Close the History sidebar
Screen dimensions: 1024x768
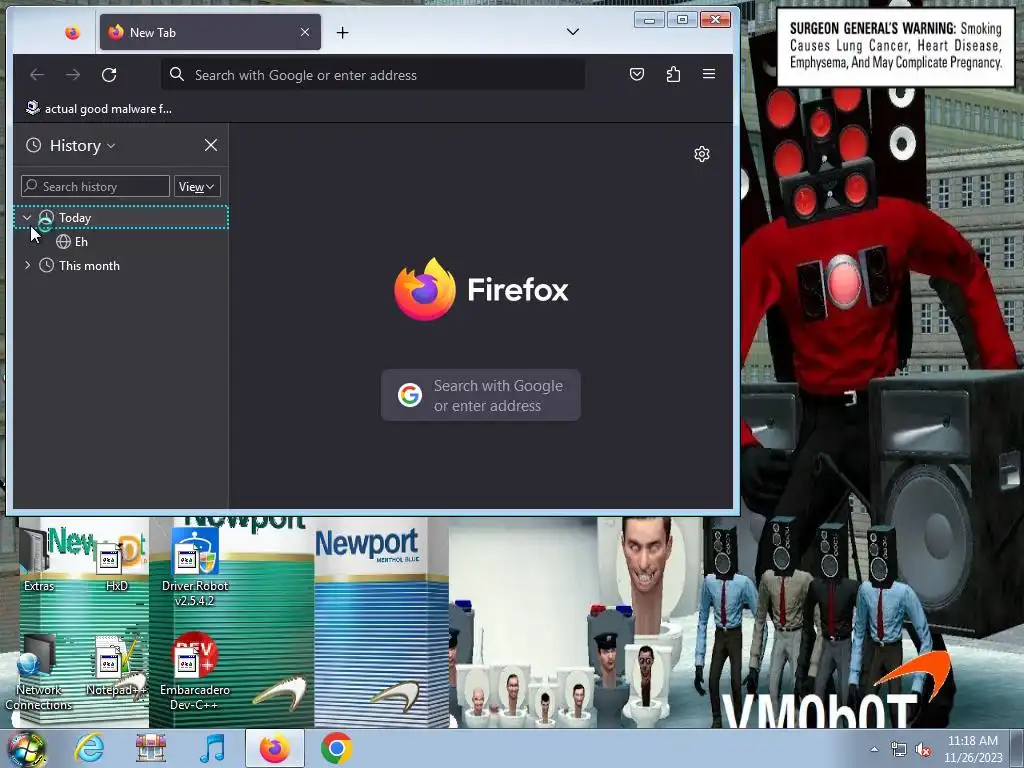tap(210, 145)
